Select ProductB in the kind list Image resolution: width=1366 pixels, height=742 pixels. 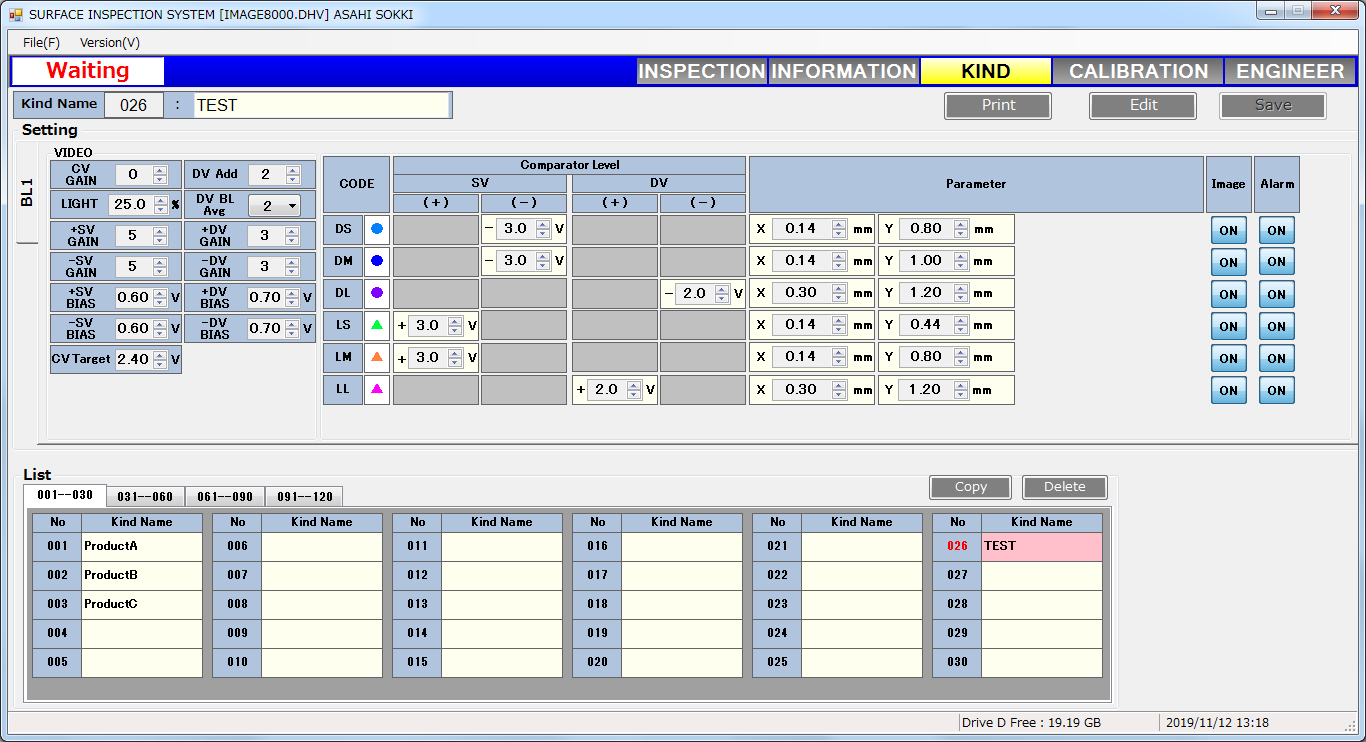141,575
